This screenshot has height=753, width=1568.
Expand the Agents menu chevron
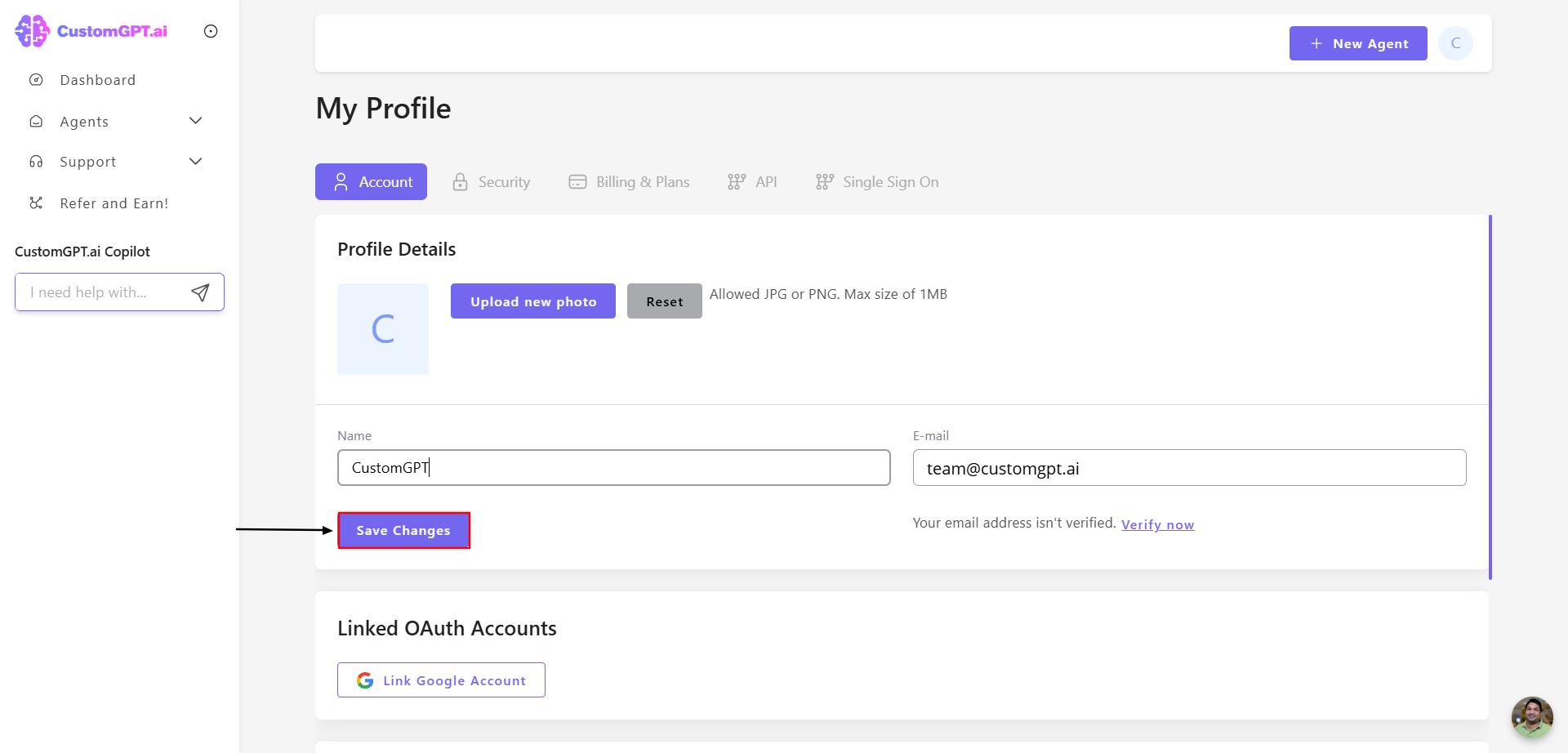196,121
